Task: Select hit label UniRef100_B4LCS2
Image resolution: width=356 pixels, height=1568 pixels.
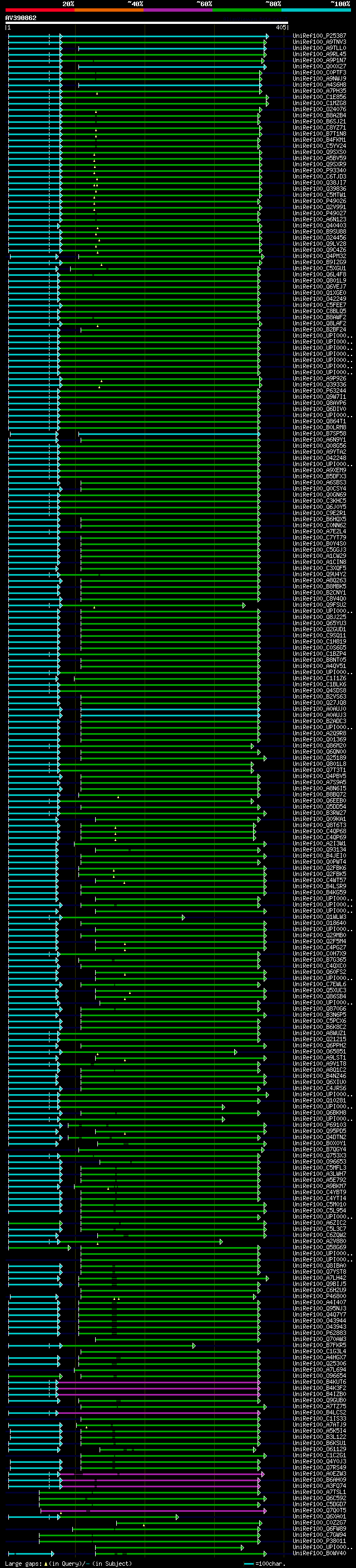Action: (319, 1412)
